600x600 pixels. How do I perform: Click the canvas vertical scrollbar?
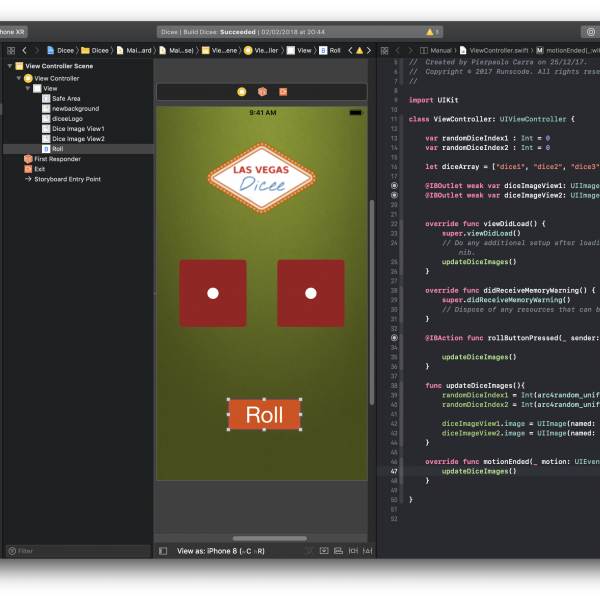tap(372, 302)
